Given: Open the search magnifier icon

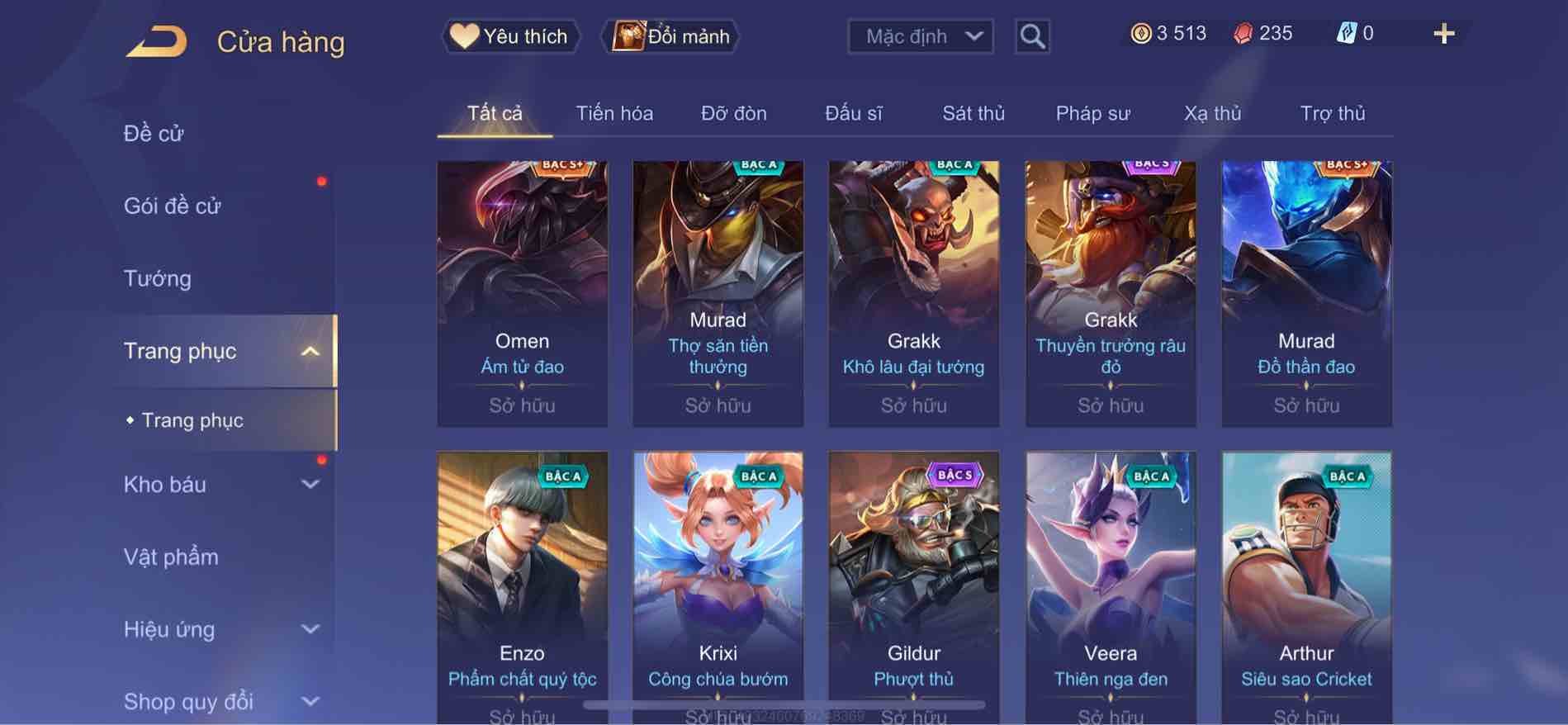Looking at the screenshot, I should pyautogui.click(x=1032, y=36).
